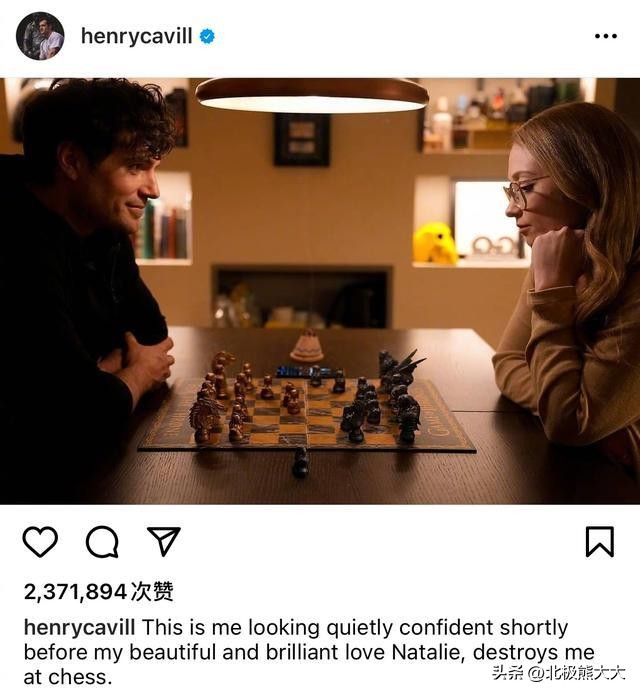Open henrycavill's profile picture avatar
The image size is (640, 695).
click(x=40, y=36)
